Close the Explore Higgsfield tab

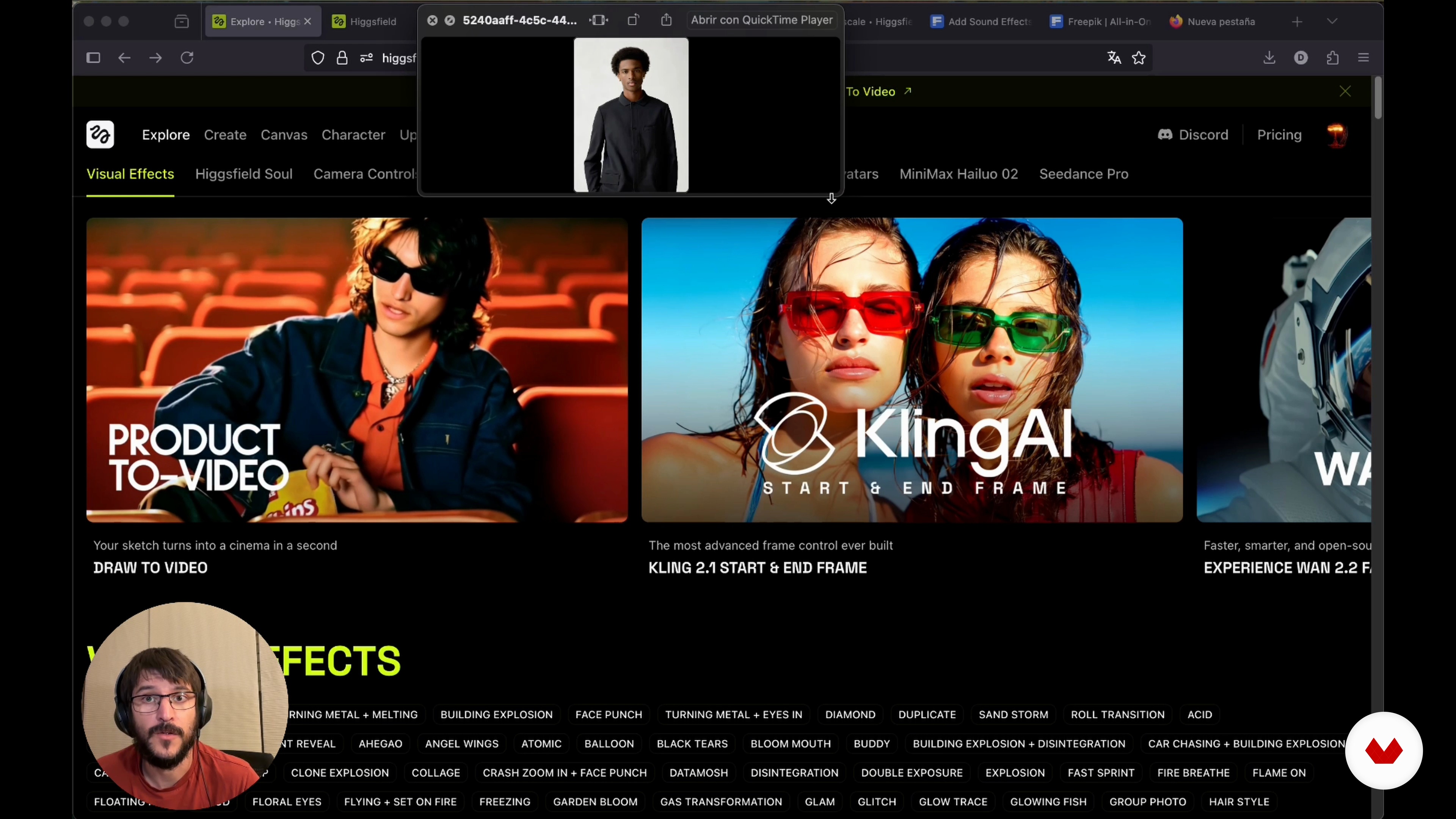tap(308, 22)
